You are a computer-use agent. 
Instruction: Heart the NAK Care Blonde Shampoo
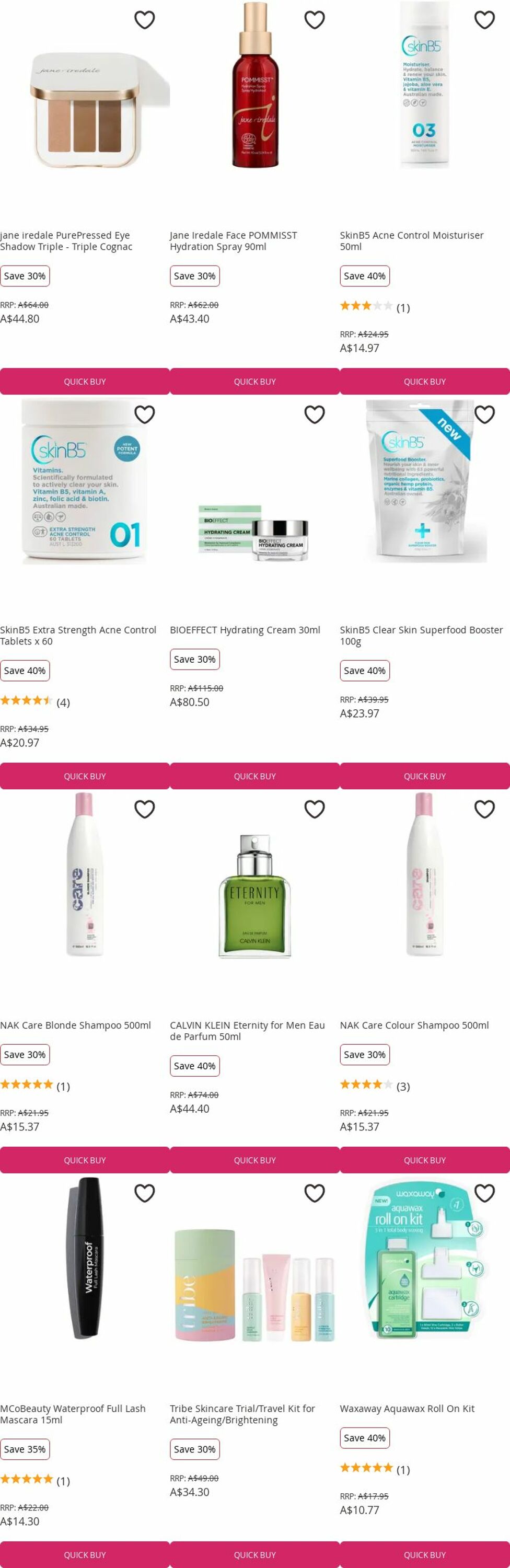(144, 809)
